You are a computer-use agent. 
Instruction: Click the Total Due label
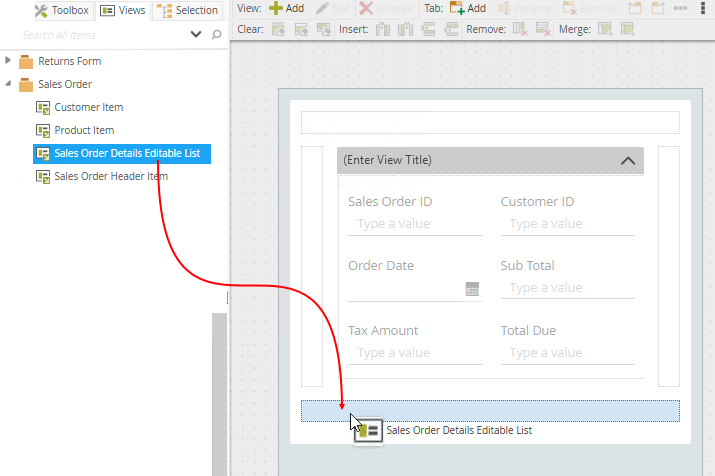(x=528, y=331)
